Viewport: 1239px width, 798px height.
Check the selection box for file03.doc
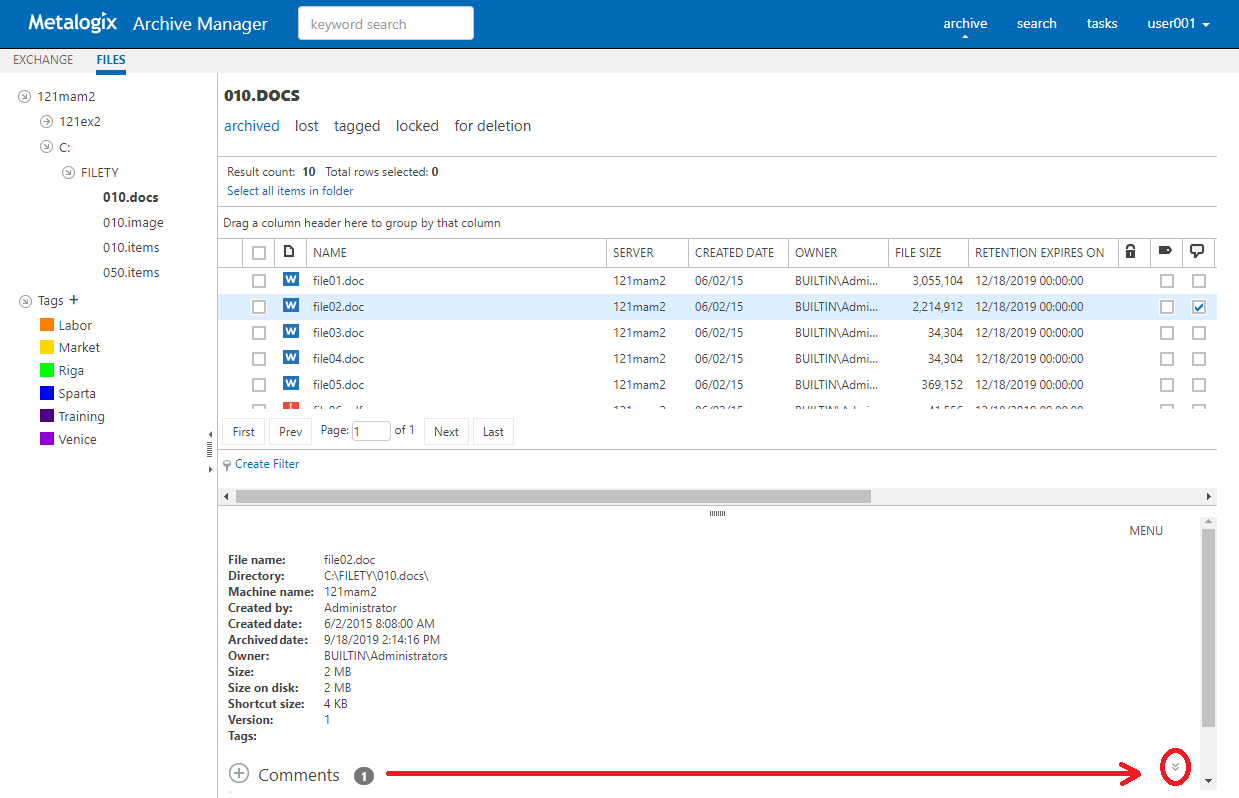tap(259, 333)
